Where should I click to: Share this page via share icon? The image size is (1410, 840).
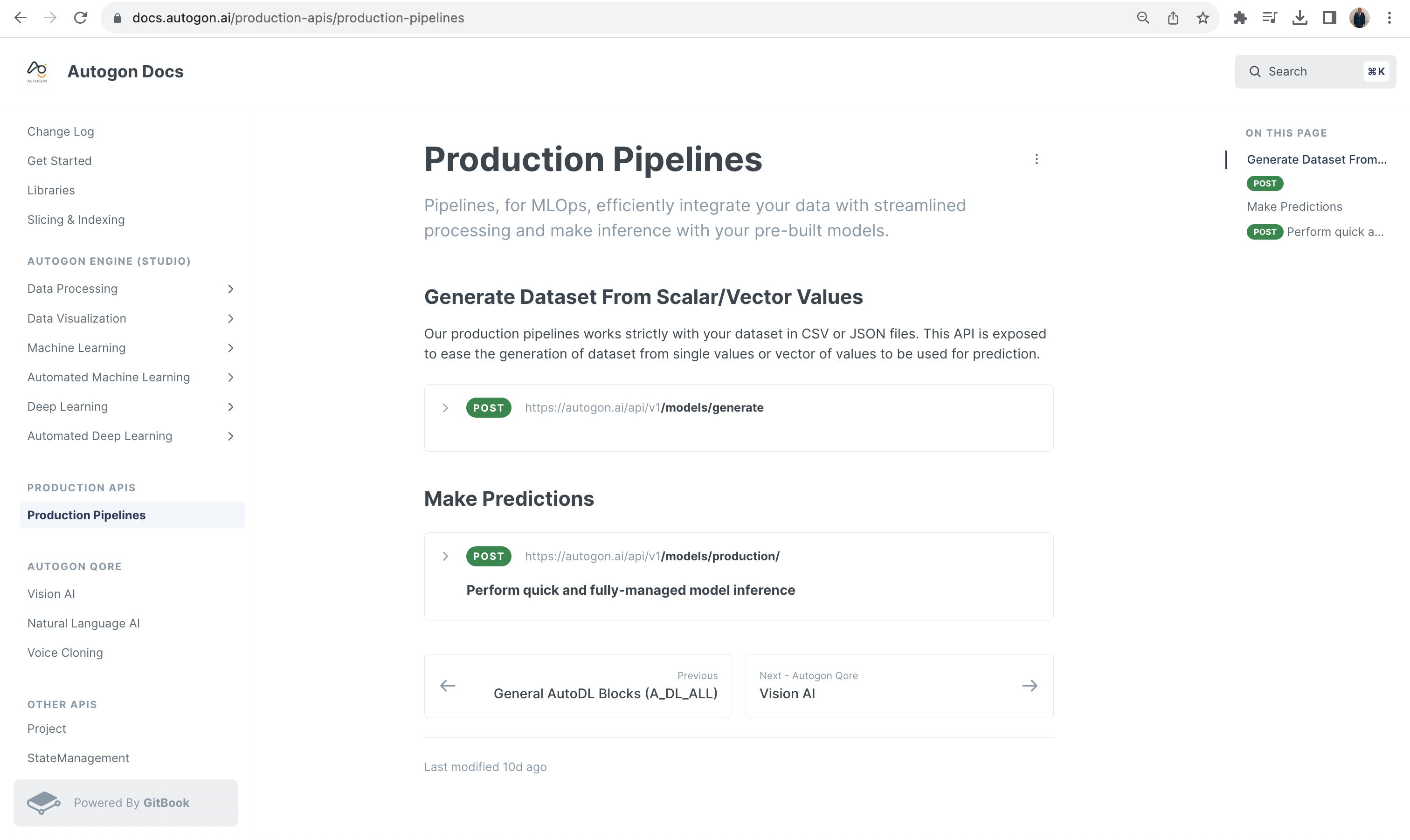(1173, 18)
